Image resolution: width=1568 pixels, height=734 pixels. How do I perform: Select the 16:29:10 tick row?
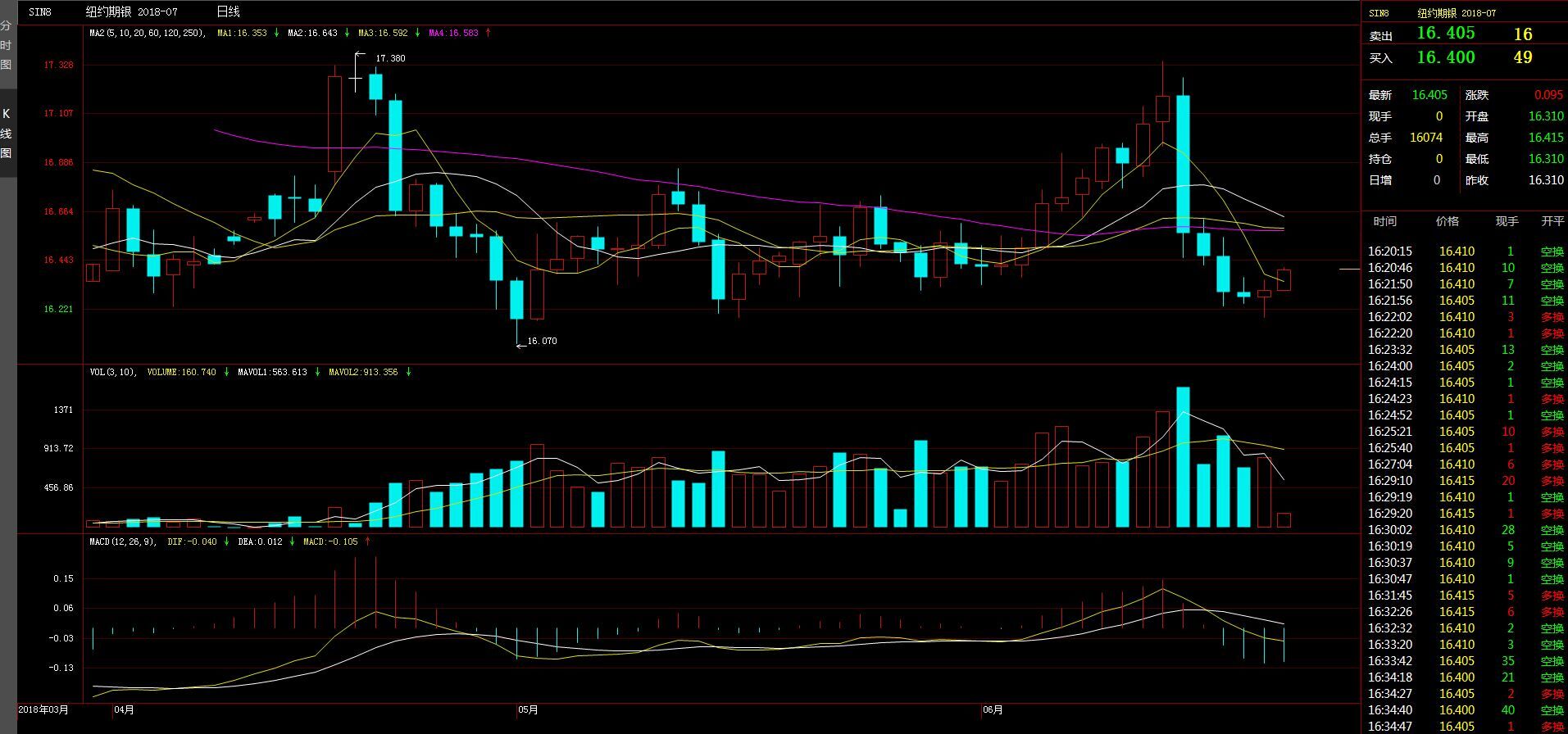[1466, 481]
